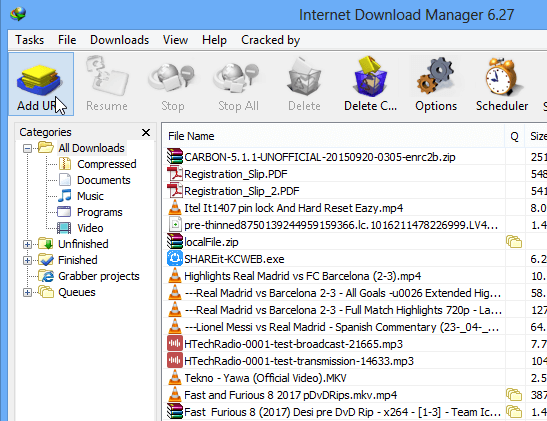Click the PDF icon of Registration_Slip_2.PDF

175,191
